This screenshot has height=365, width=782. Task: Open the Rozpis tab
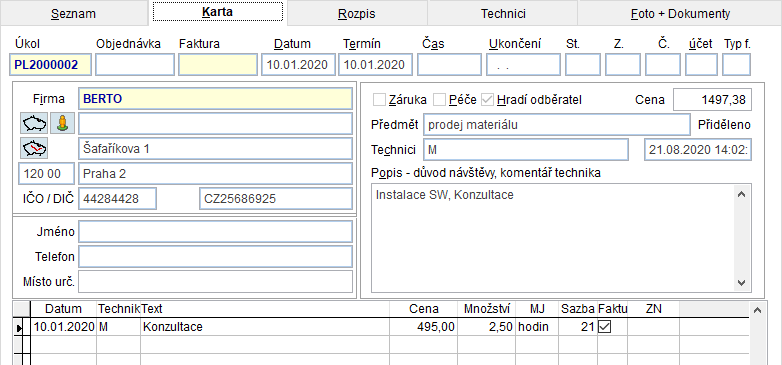click(x=357, y=13)
